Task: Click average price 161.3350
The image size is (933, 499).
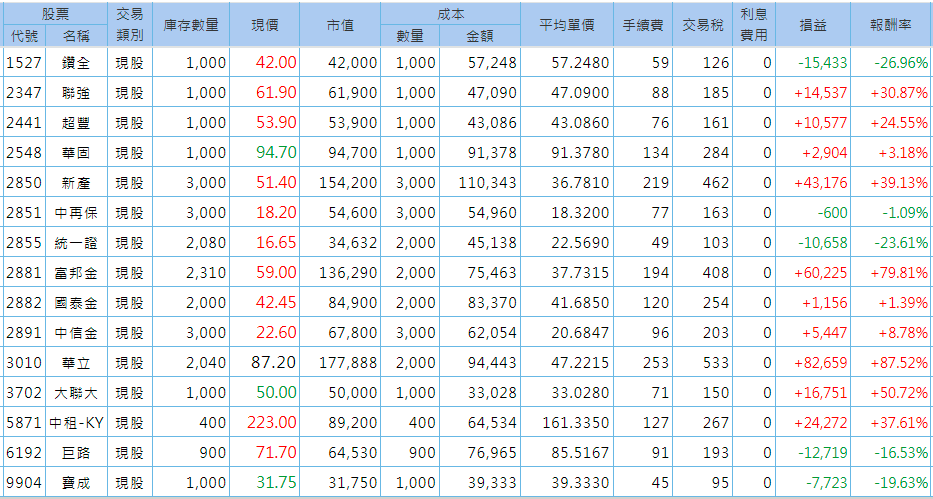Action: (577, 423)
